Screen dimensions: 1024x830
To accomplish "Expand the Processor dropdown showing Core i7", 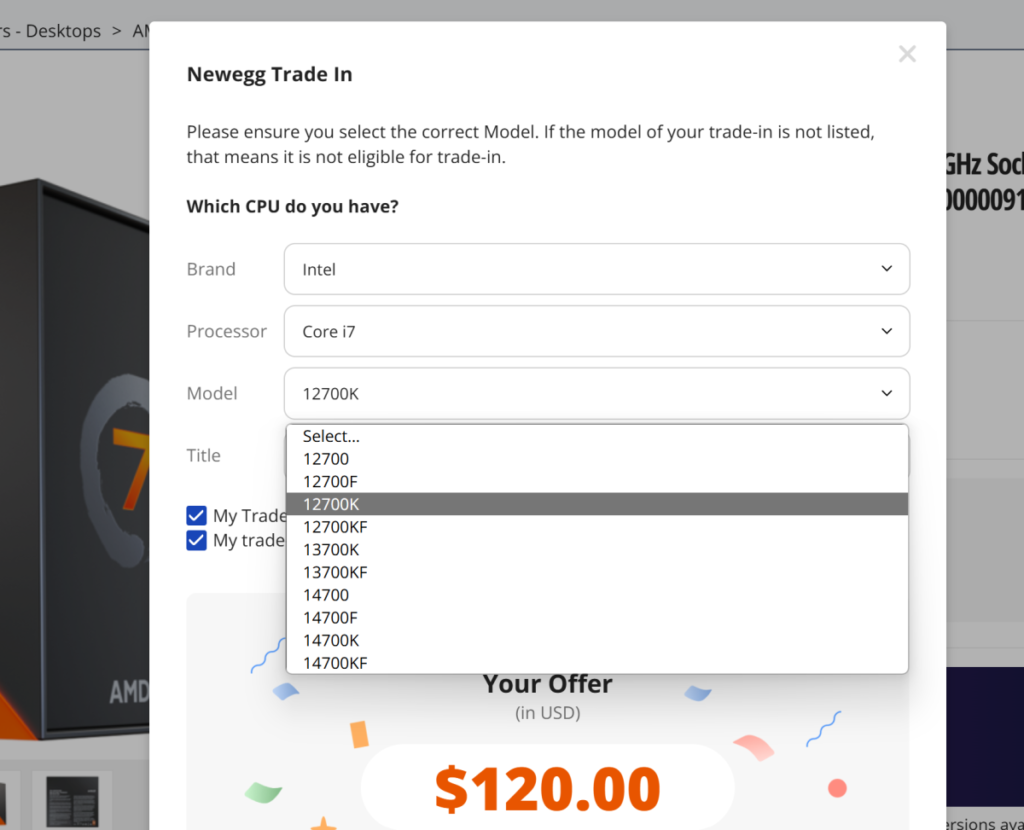I will coord(596,331).
